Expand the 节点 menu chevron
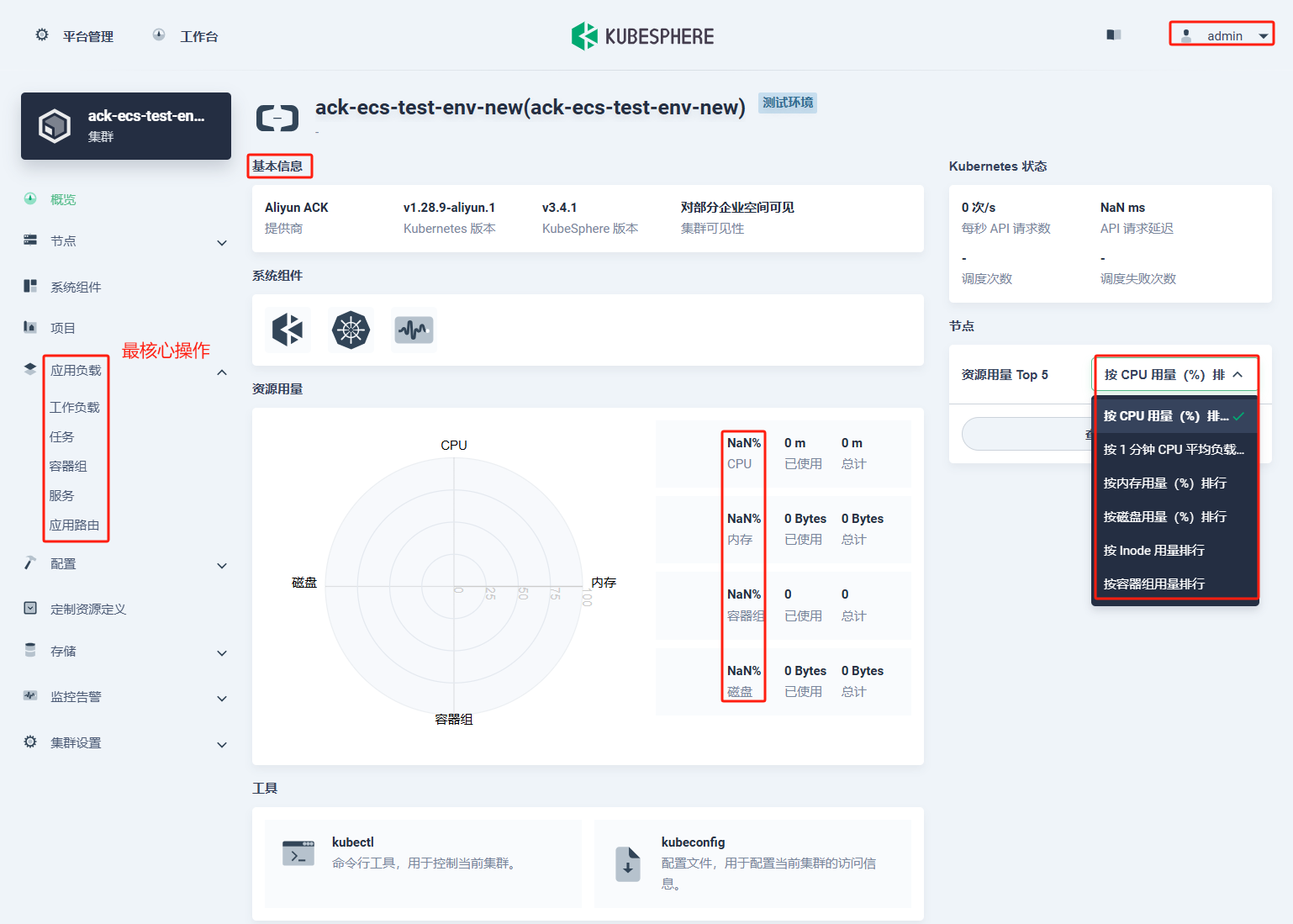 (x=222, y=243)
